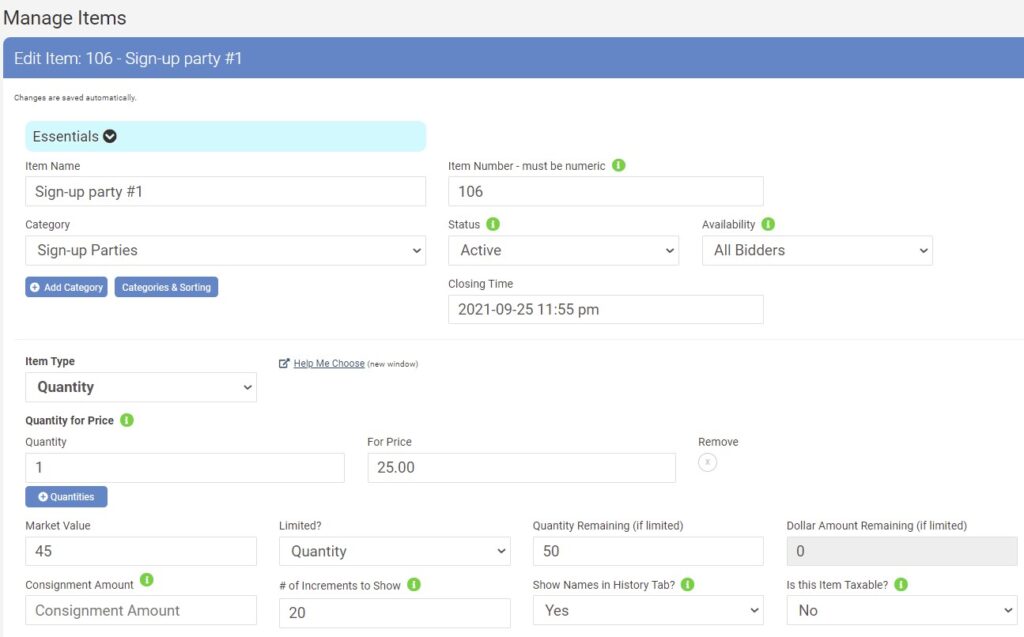This screenshot has width=1024, height=637.
Task: Click the Categories & Sorting button
Action: 166,287
